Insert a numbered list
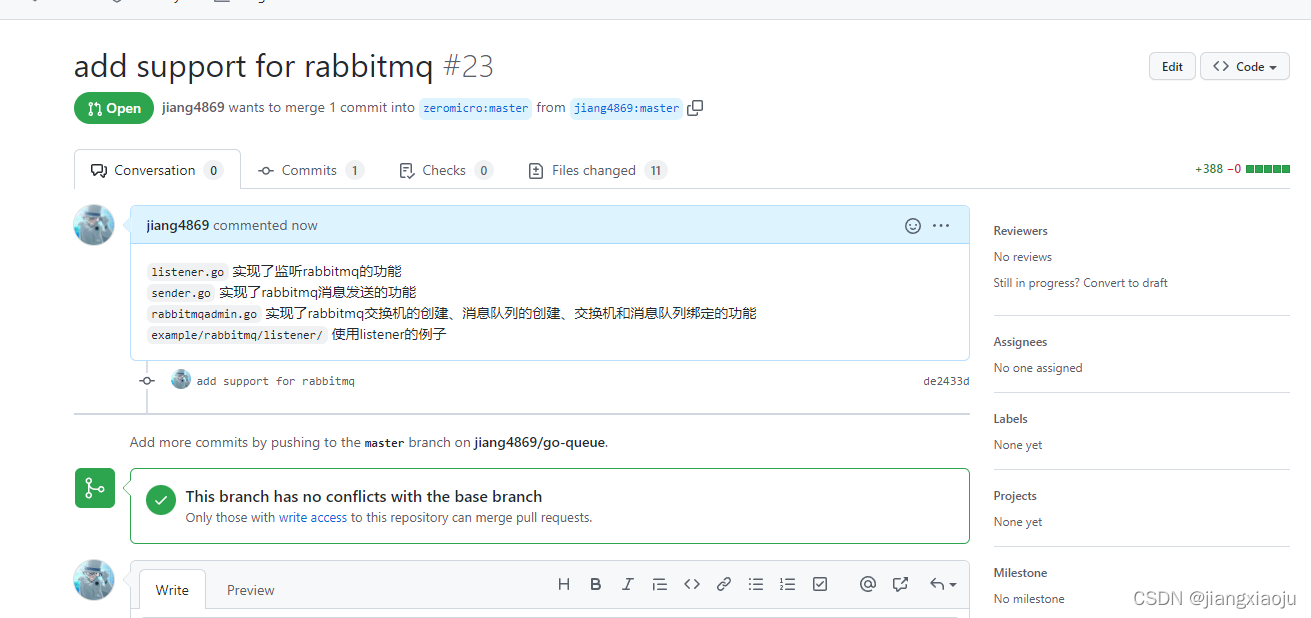Screen dimensions: 1311x618 [x=788, y=585]
